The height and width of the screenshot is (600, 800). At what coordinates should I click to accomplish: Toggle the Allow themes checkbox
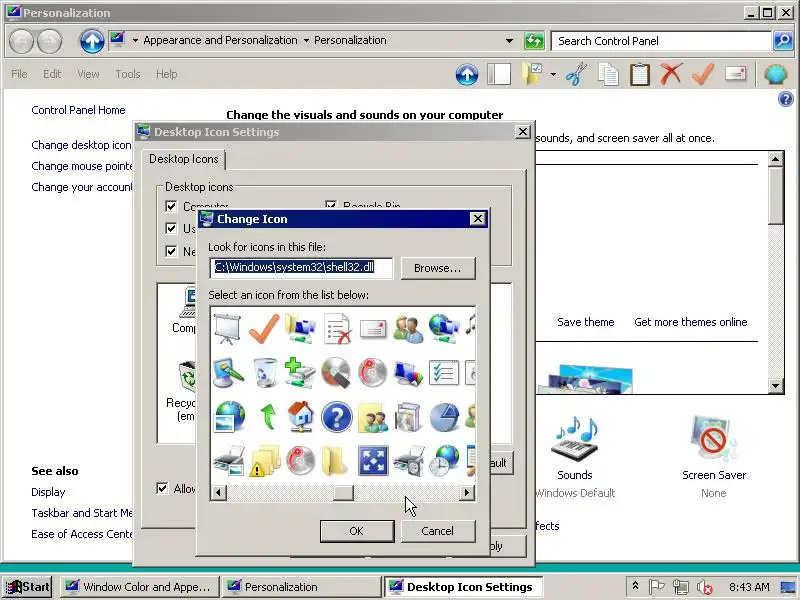(x=162, y=488)
